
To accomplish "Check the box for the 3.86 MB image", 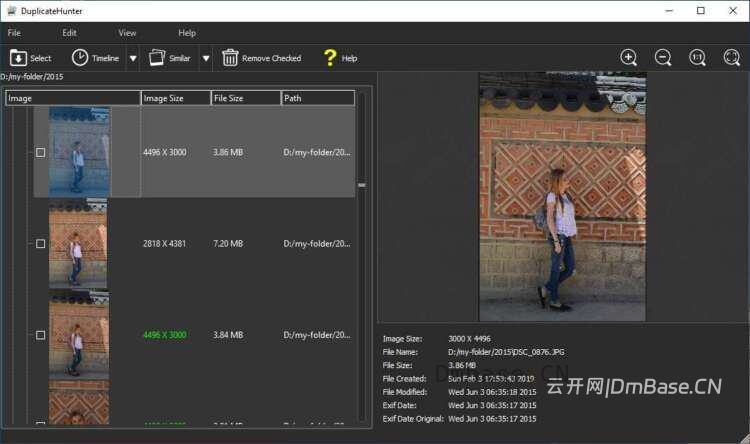I will point(41,152).
